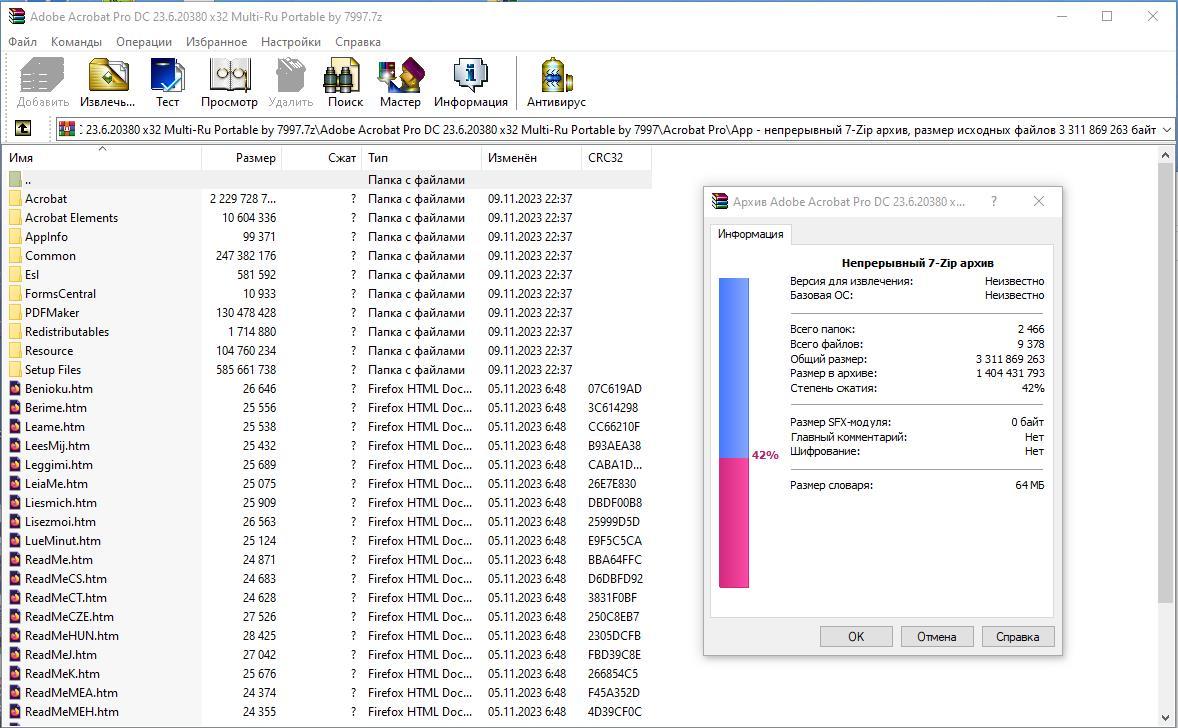Viewport: 1178px width, 728px height.
Task: Select the PDFMaker folder
Action: [52, 313]
